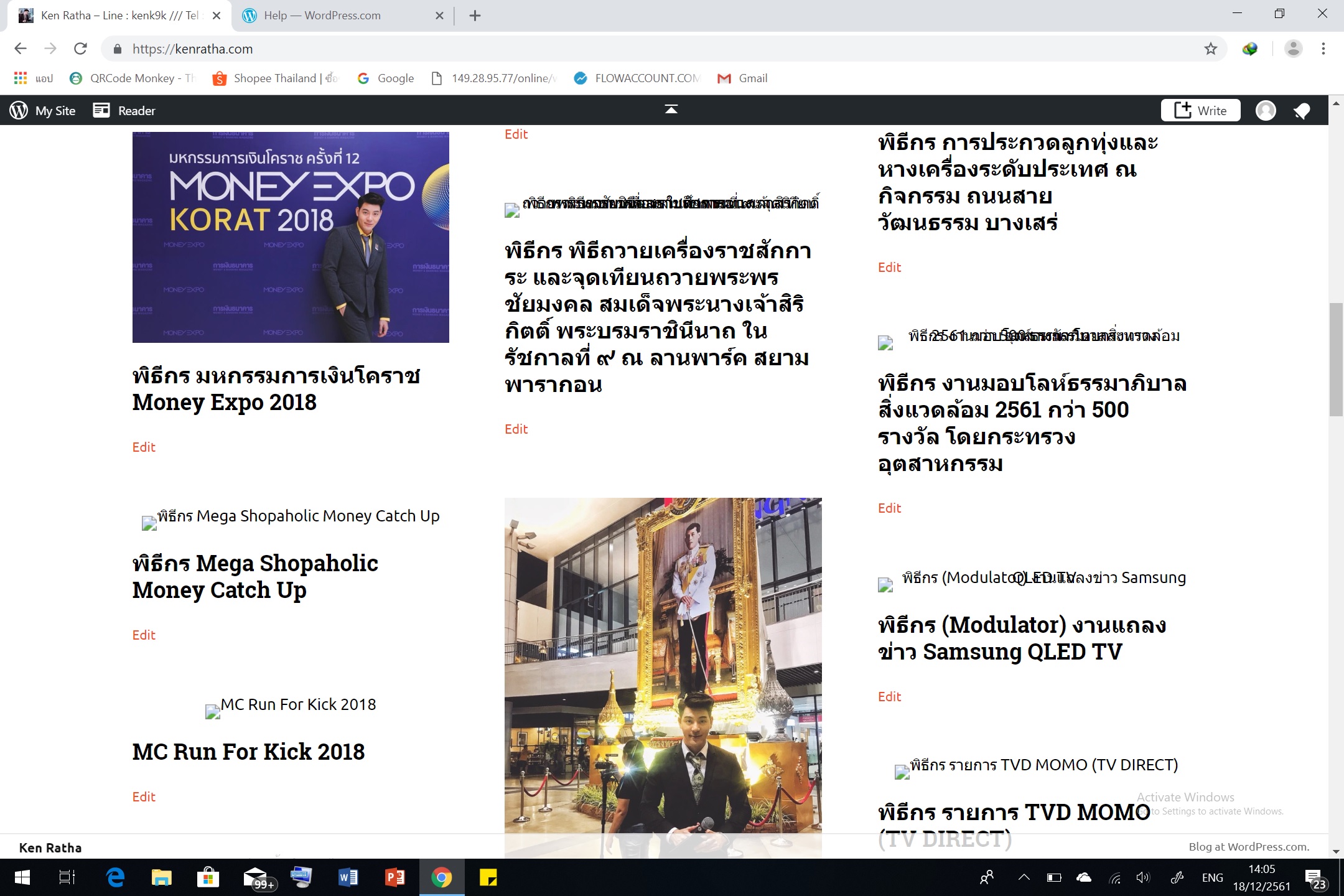Show hidden system tray icons
The height and width of the screenshot is (896, 1344).
point(1024,878)
